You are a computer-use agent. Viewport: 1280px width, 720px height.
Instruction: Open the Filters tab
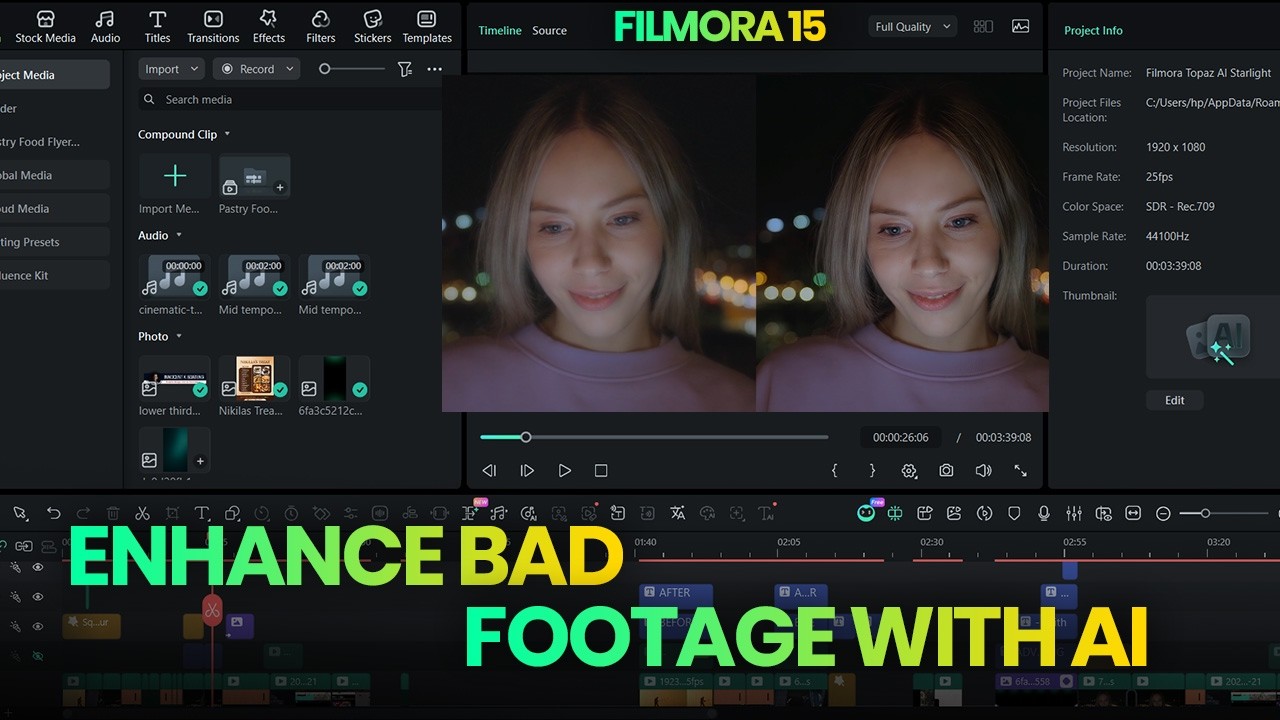pyautogui.click(x=320, y=27)
